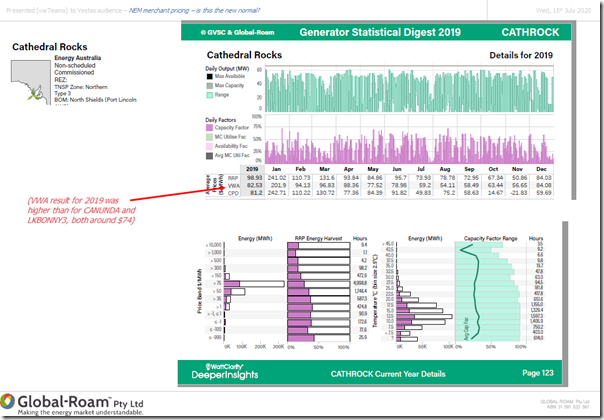Click the 'Generator Statistical Digest 2019' banner title
Image resolution: width=604 pixels, height=420 pixels.
click(x=380, y=32)
